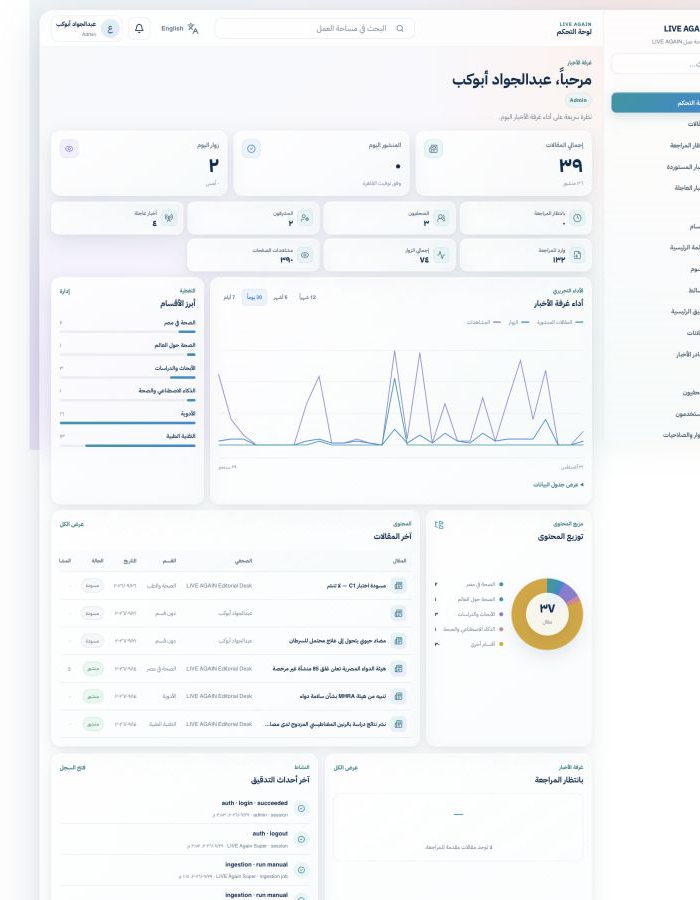The height and width of the screenshot is (900, 700).
Task: Toggle المشاهدات chart legend series
Action: click(484, 323)
